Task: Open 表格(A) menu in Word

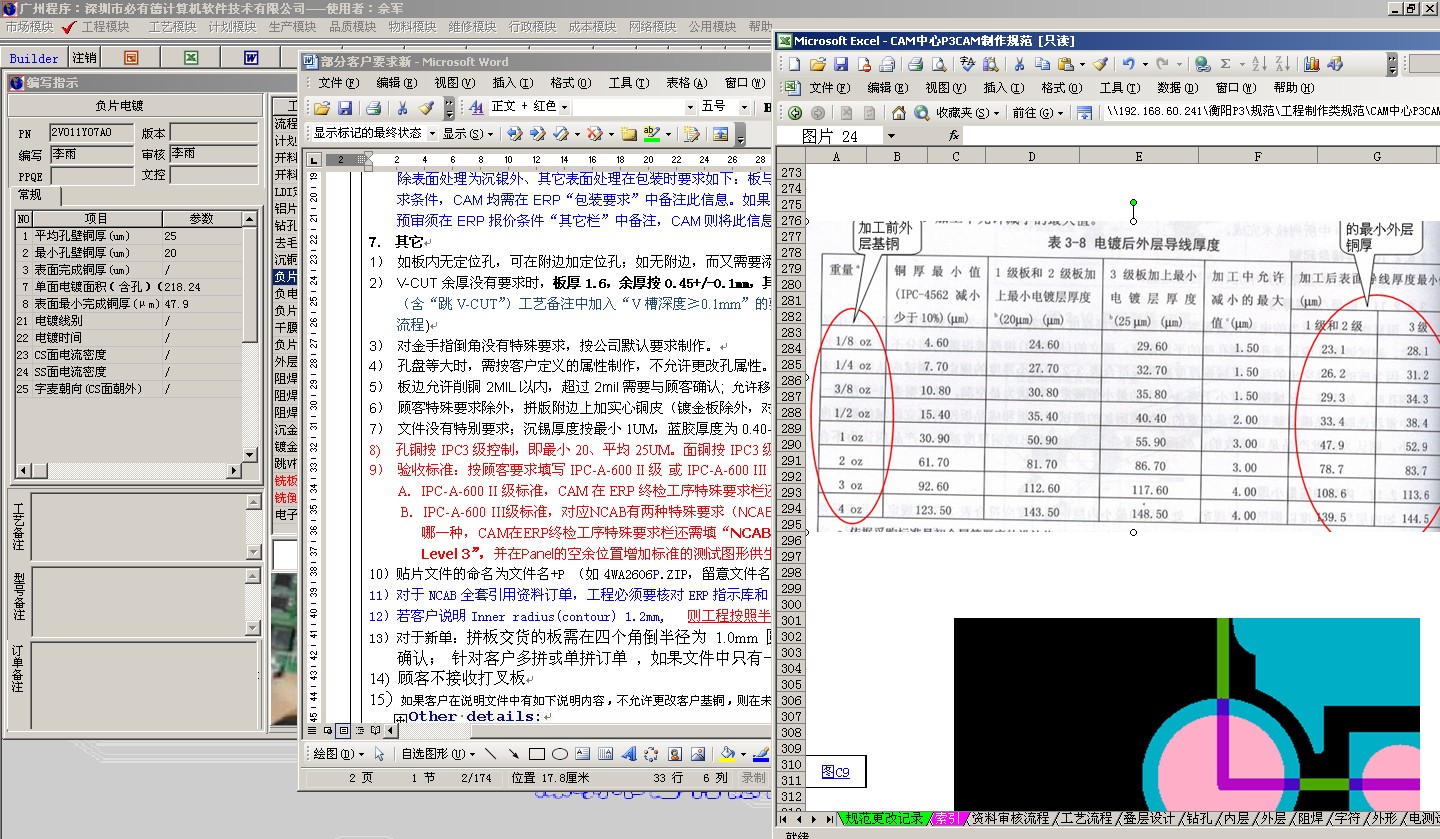Action: coord(686,83)
